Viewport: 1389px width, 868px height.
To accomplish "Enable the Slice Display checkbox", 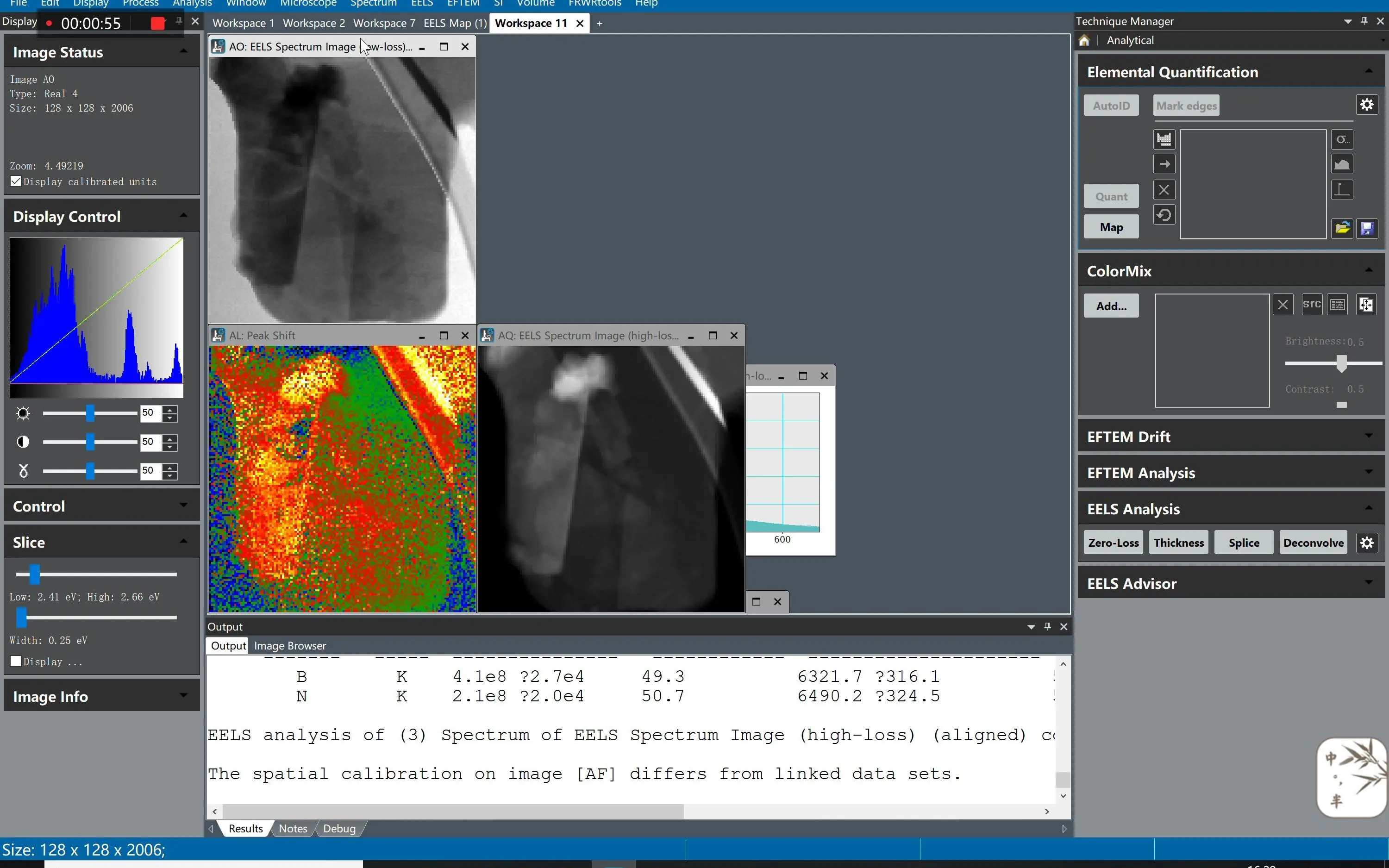I will [16, 662].
